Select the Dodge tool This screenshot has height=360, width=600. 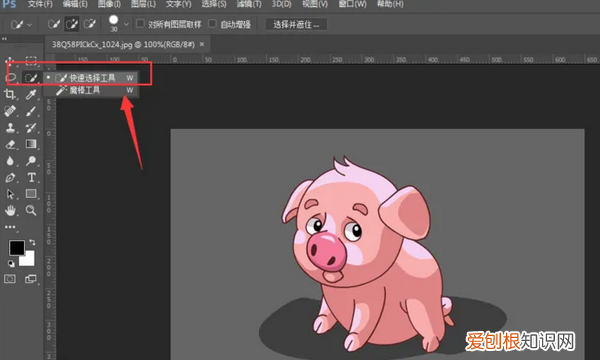point(31,161)
